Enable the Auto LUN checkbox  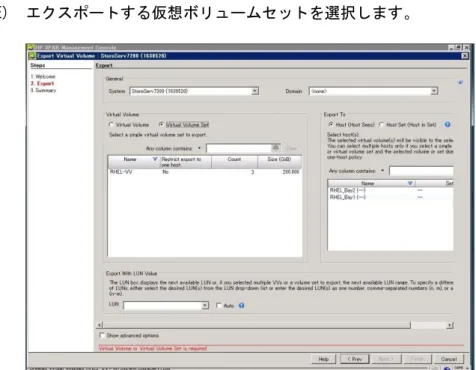[219, 305]
